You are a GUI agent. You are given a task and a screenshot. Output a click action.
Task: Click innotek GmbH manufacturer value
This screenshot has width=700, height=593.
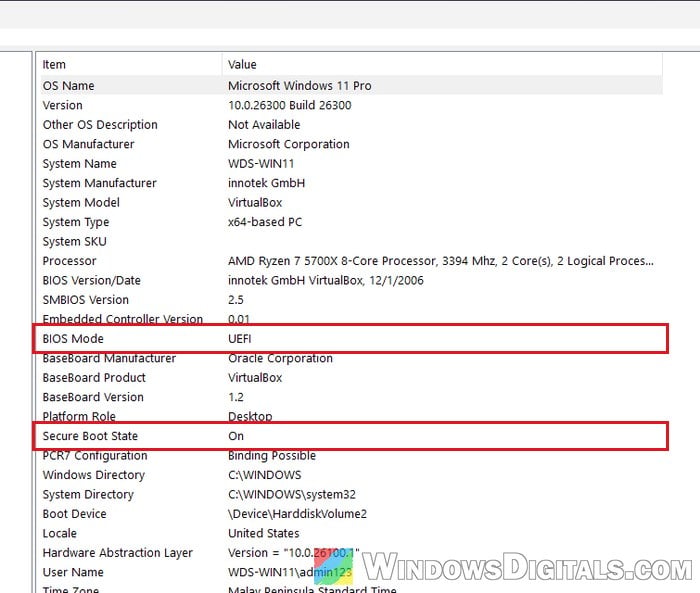pyautogui.click(x=266, y=183)
